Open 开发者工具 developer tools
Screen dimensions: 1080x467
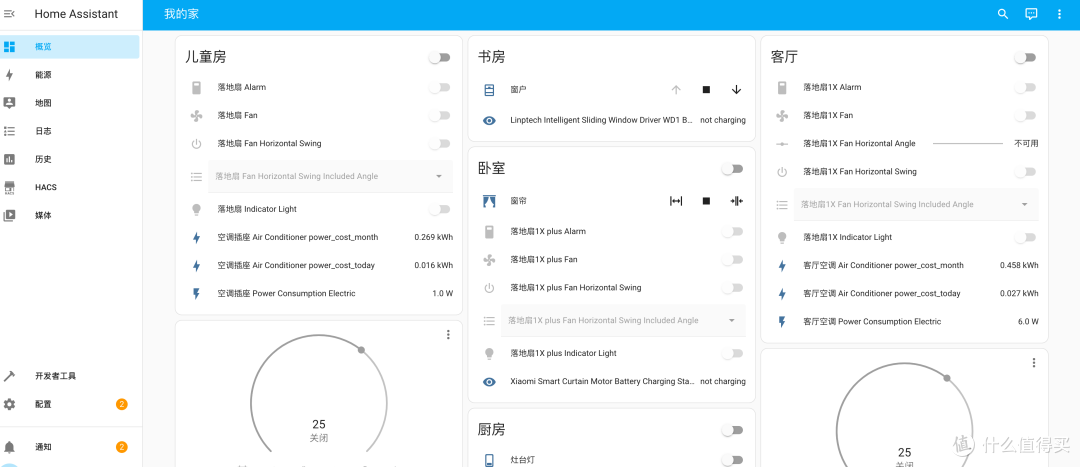[x=70, y=376]
